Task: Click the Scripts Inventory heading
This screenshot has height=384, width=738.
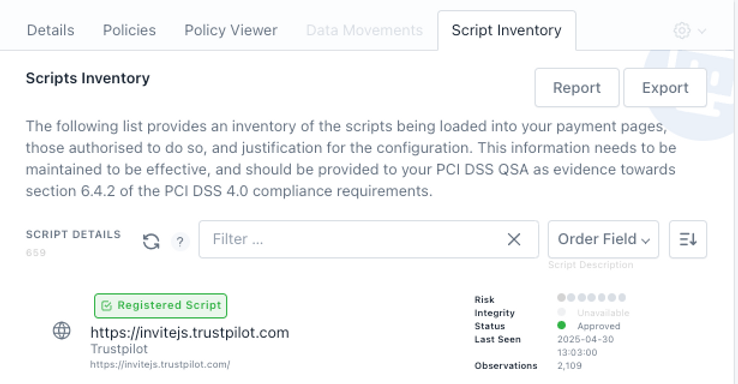Action: (88, 78)
